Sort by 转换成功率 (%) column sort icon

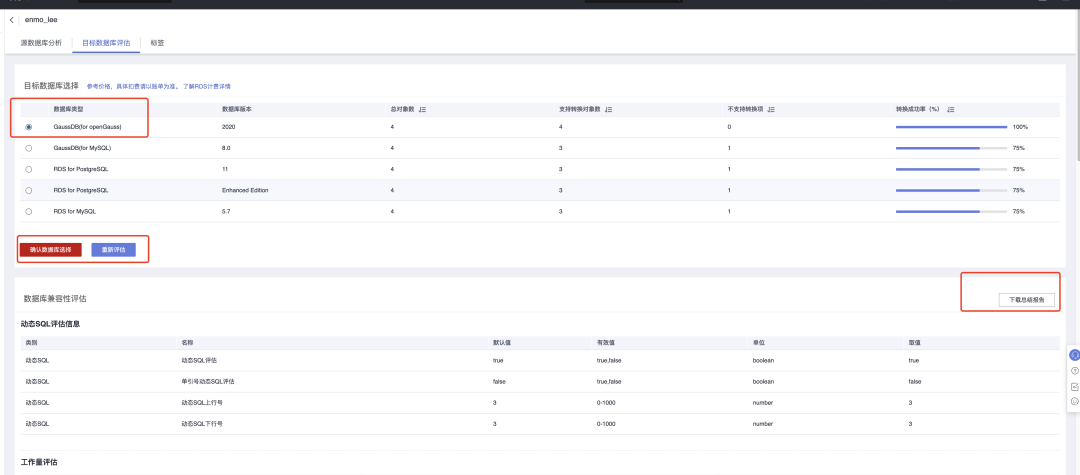point(951,109)
